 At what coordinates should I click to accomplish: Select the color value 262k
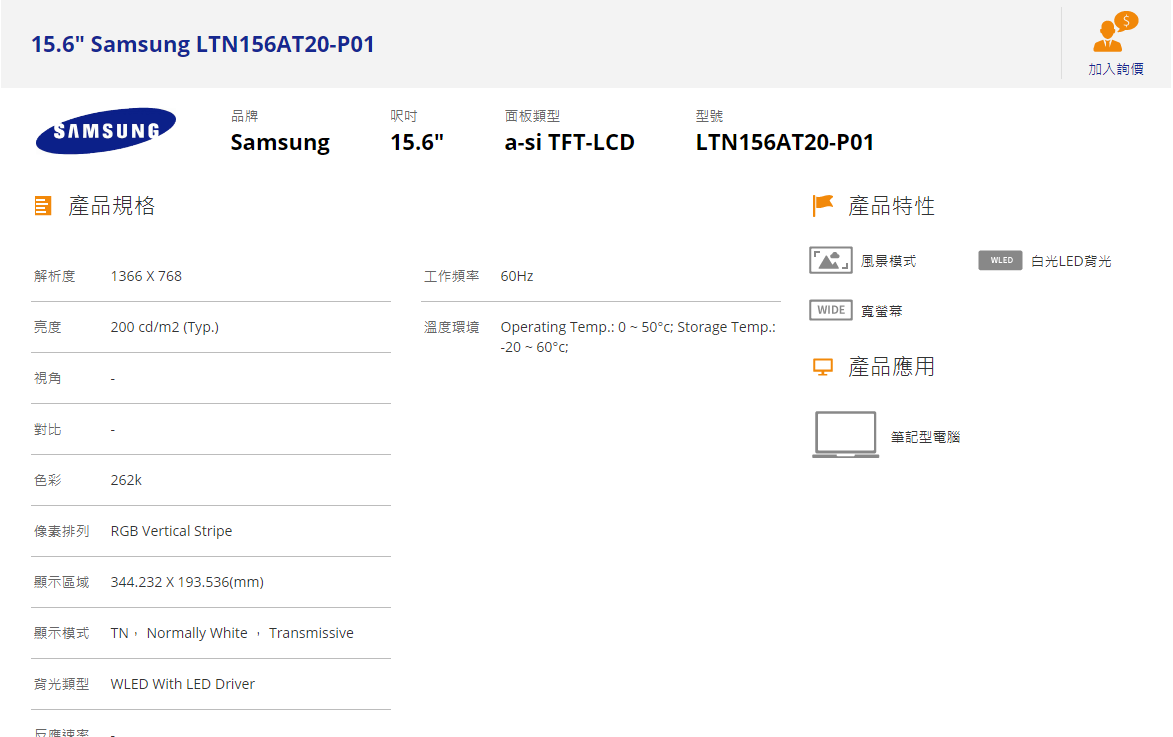pyautogui.click(x=126, y=480)
